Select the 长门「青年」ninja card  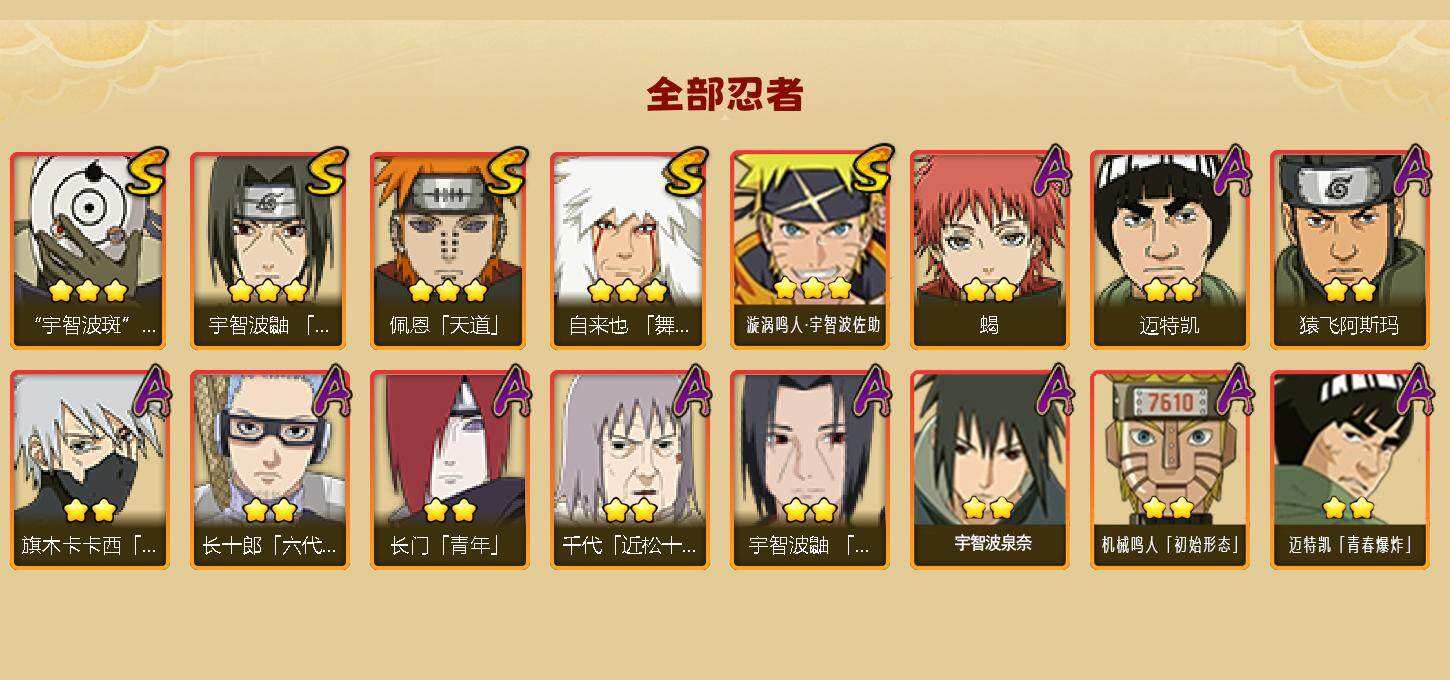point(449,470)
